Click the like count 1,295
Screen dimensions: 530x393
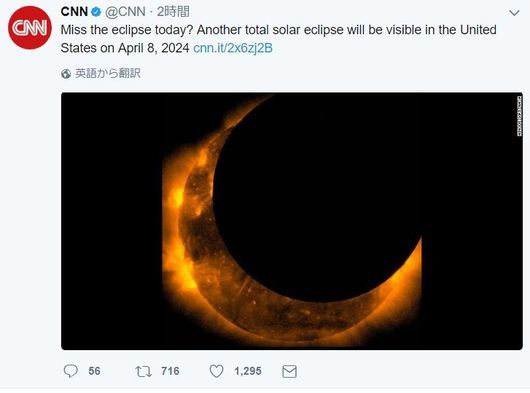click(248, 371)
